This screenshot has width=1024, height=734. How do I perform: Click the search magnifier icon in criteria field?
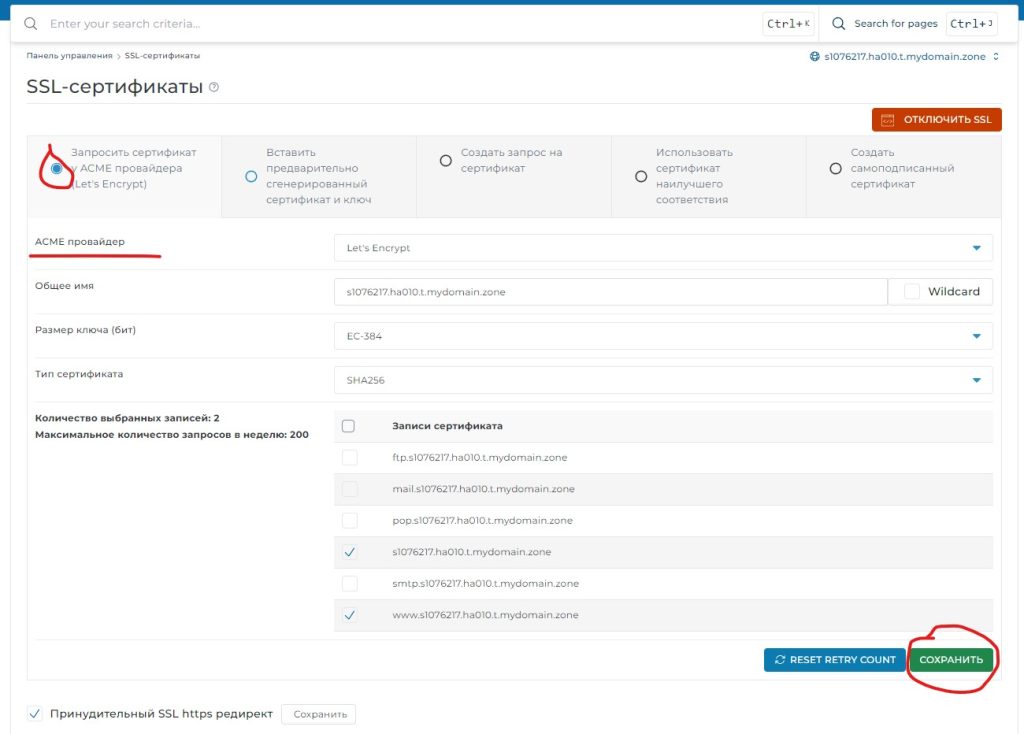click(32, 23)
